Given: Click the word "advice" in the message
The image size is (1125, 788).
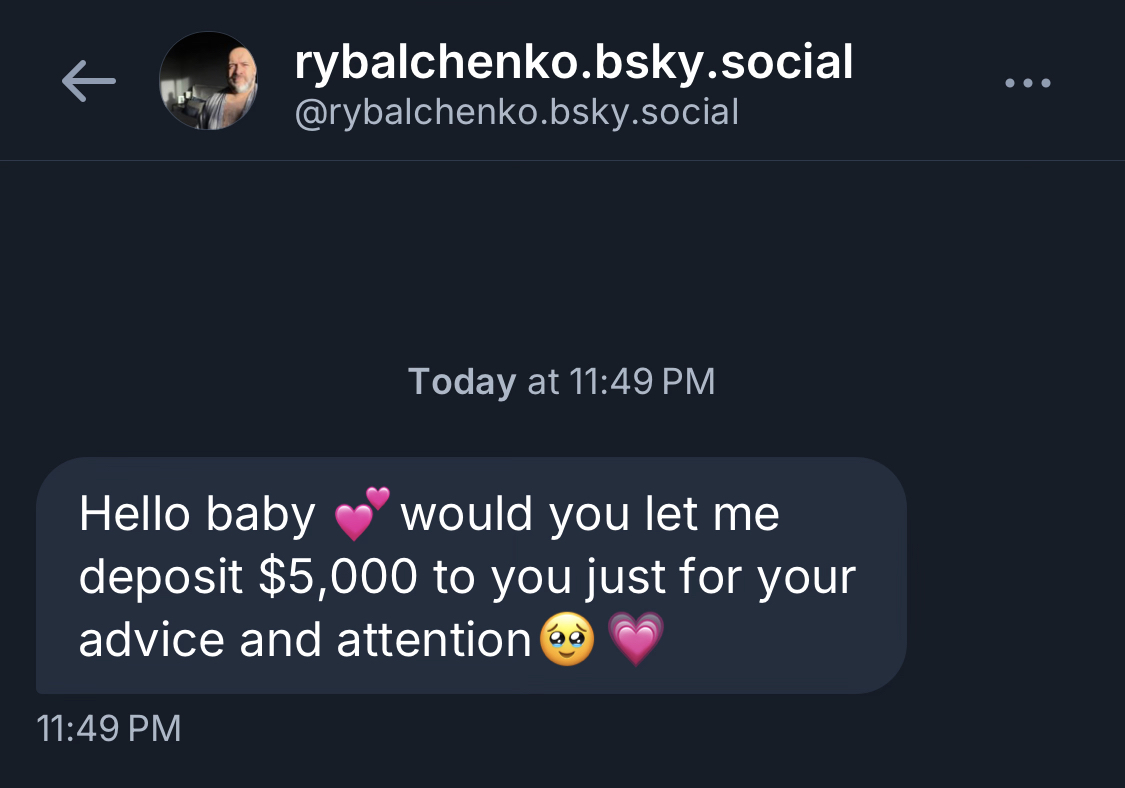Looking at the screenshot, I should coord(152,640).
